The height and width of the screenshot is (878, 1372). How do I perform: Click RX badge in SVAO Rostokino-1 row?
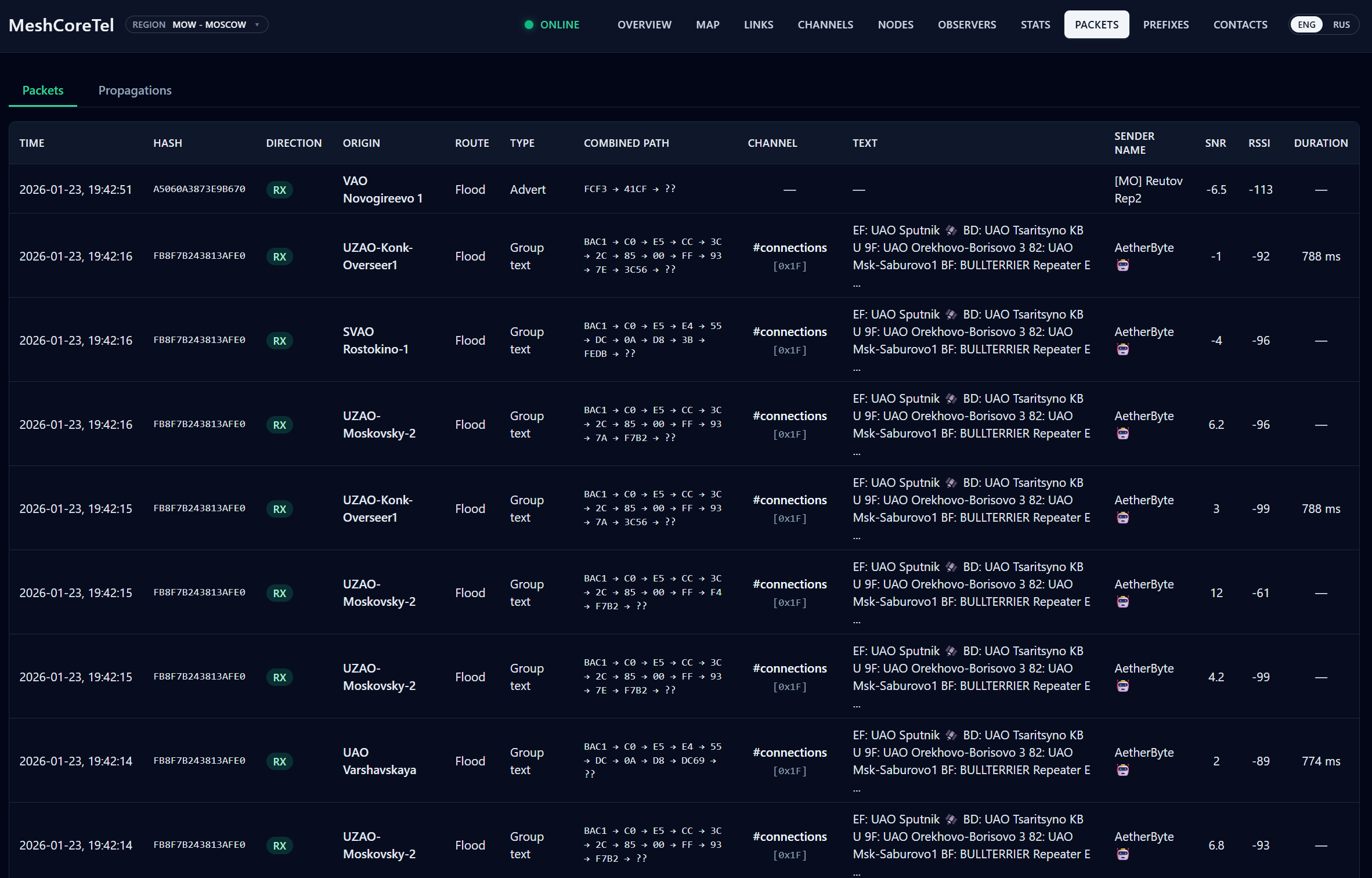(279, 341)
